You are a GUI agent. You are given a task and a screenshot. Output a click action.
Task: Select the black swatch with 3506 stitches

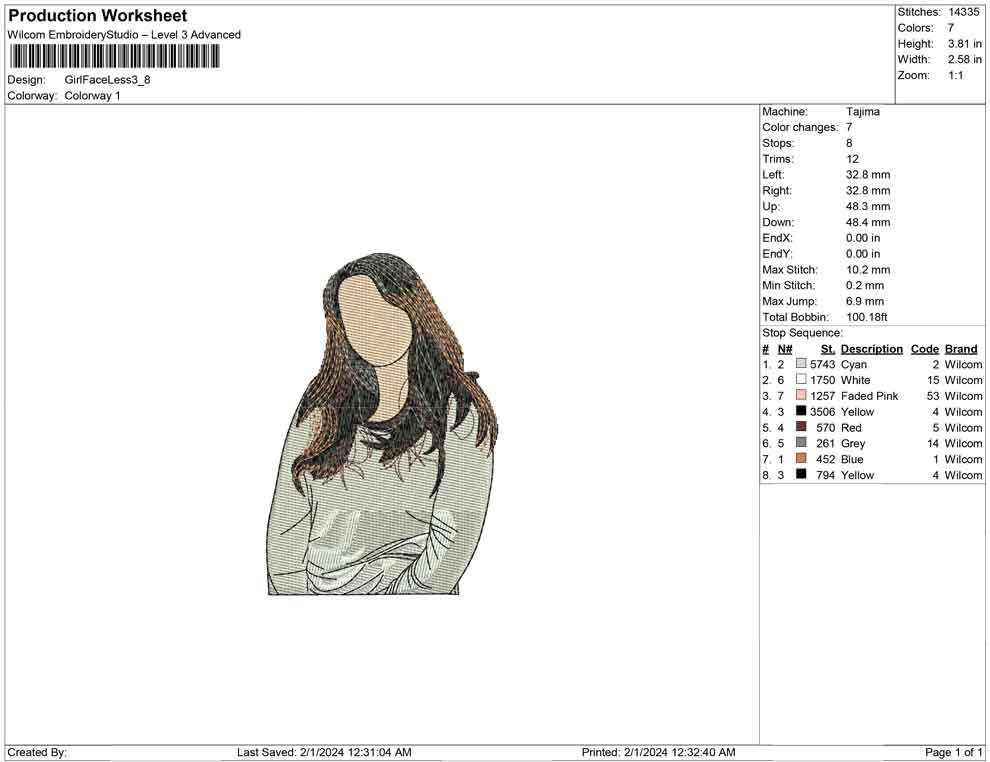point(801,412)
